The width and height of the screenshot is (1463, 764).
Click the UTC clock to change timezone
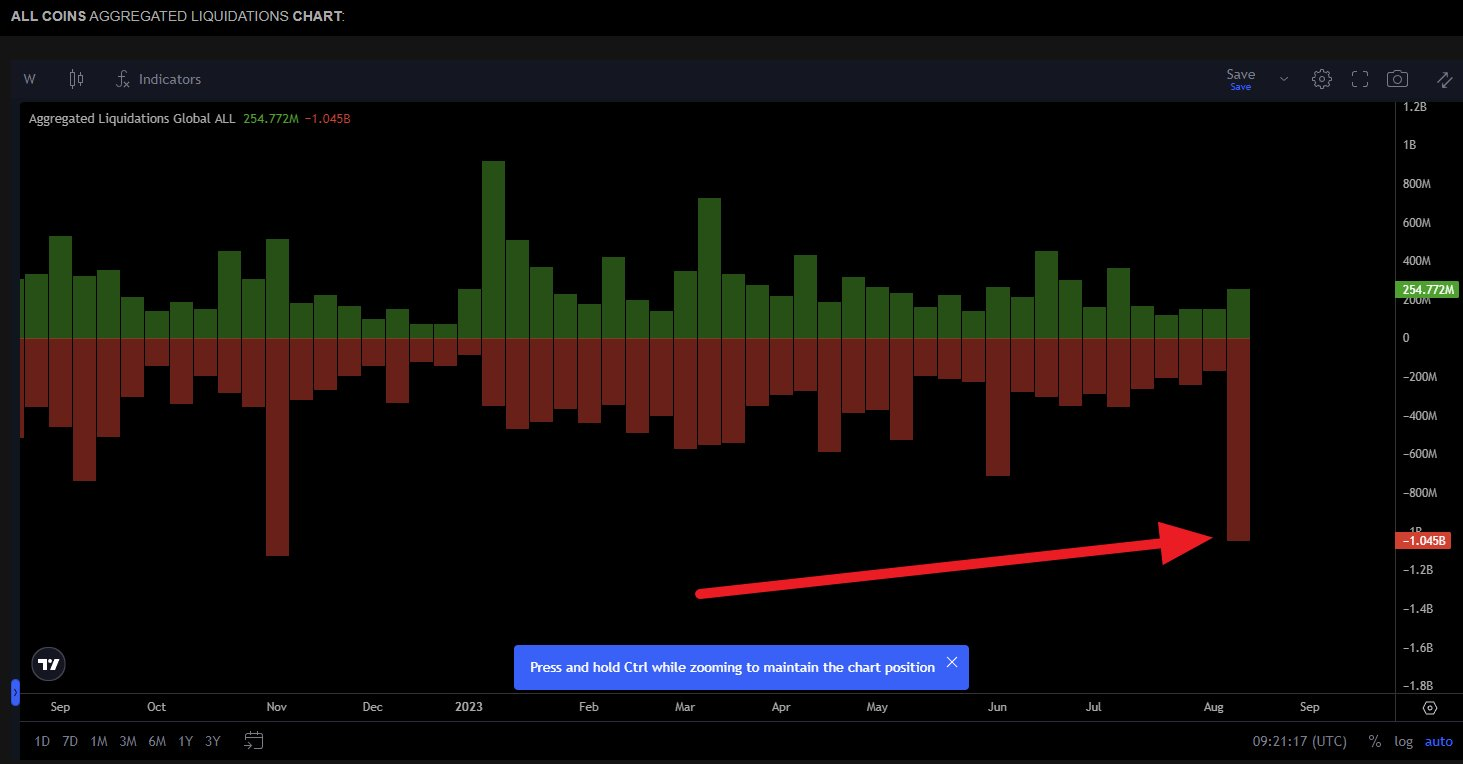1300,741
